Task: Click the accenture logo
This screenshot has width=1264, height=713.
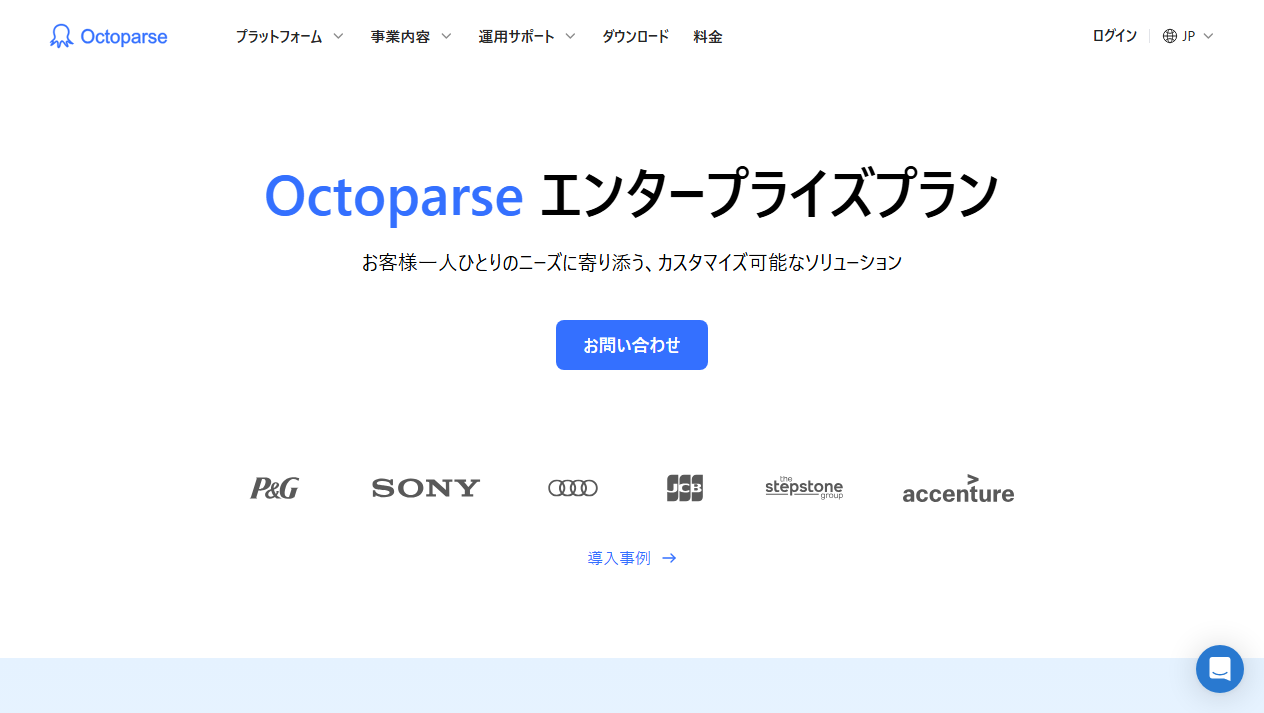Action: tap(958, 488)
